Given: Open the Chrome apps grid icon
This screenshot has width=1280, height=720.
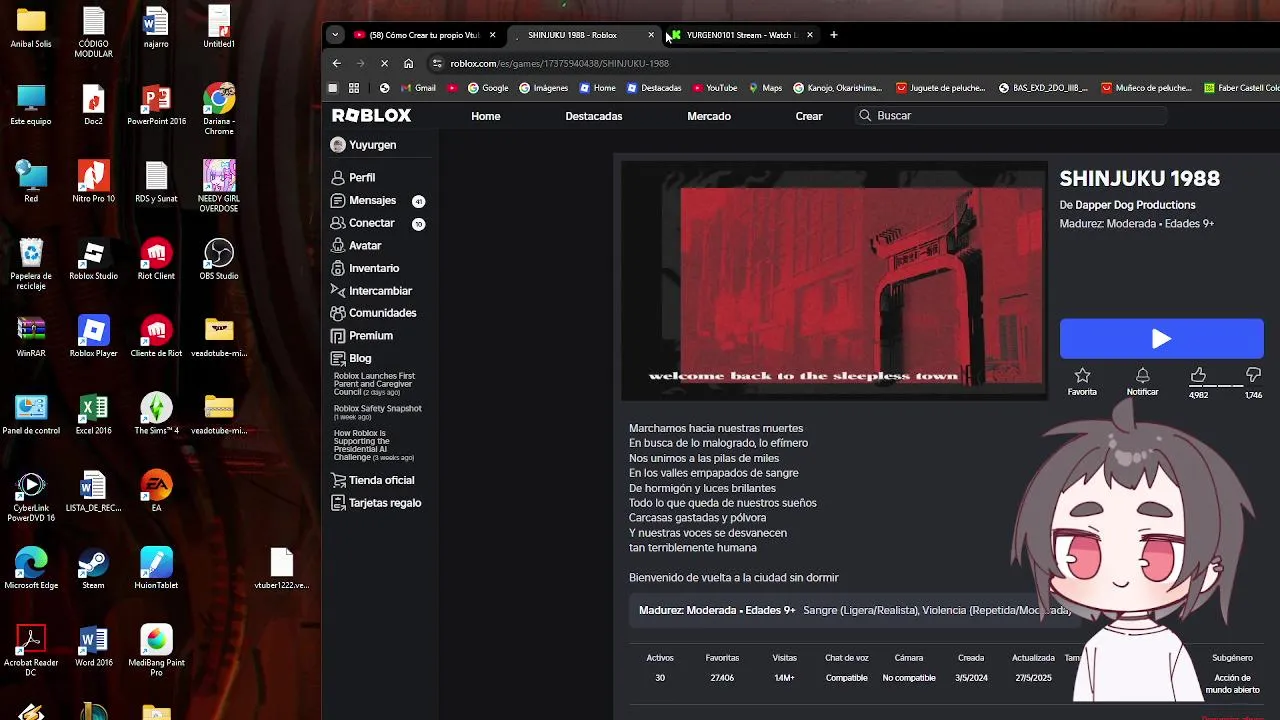Looking at the screenshot, I should [354, 88].
